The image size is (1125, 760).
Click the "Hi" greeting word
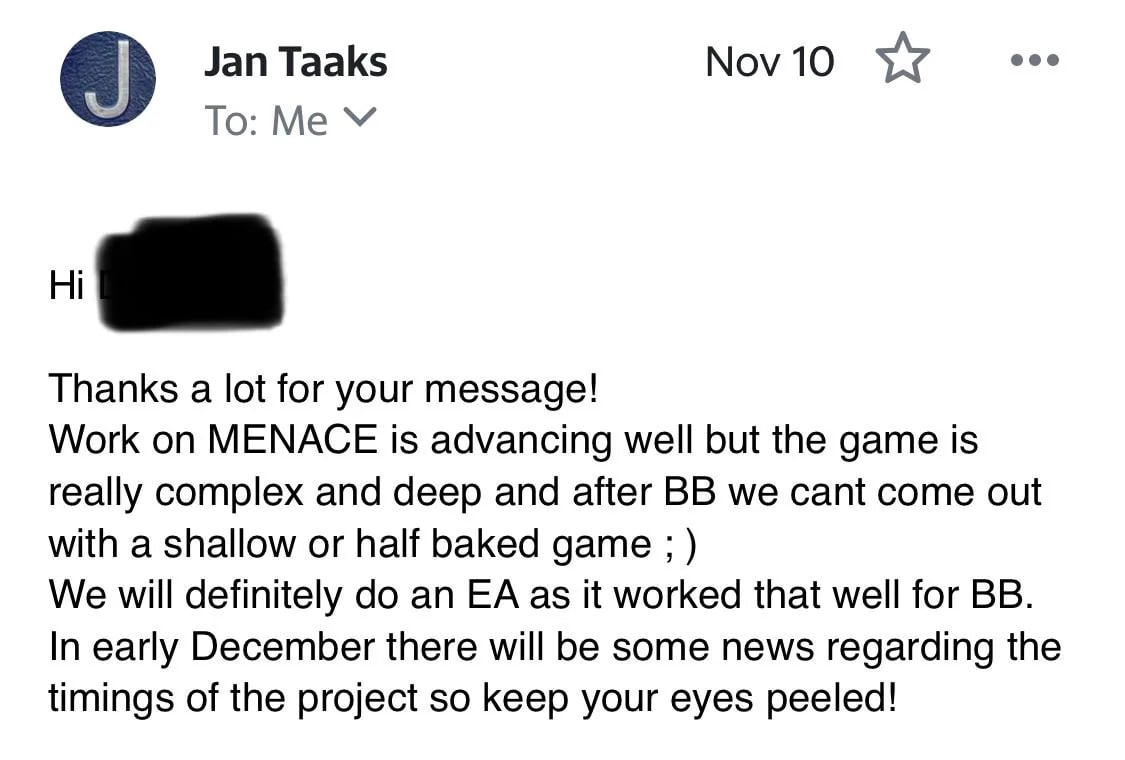coord(68,287)
